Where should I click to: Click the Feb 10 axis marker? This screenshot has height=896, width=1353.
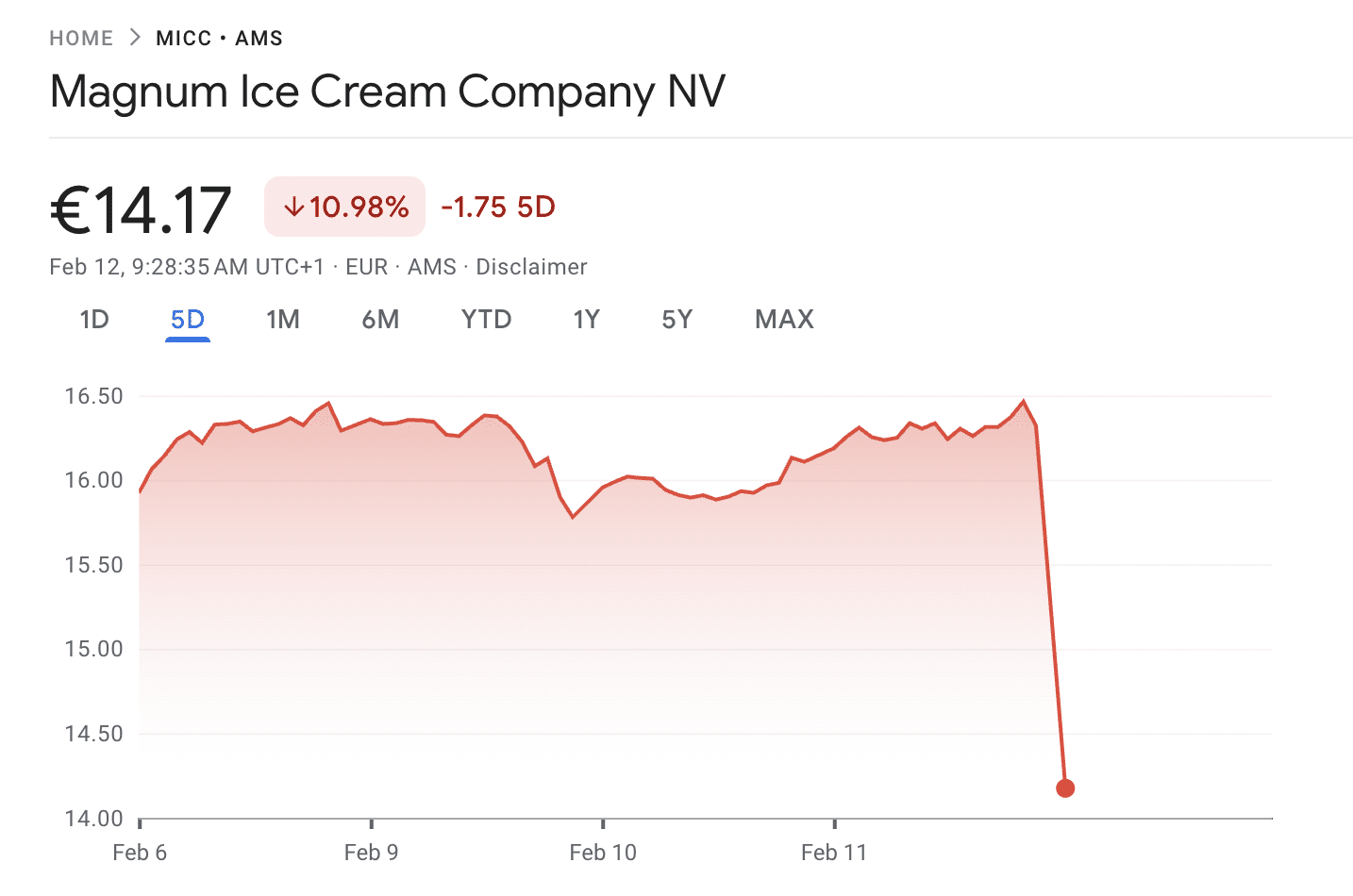[603, 853]
